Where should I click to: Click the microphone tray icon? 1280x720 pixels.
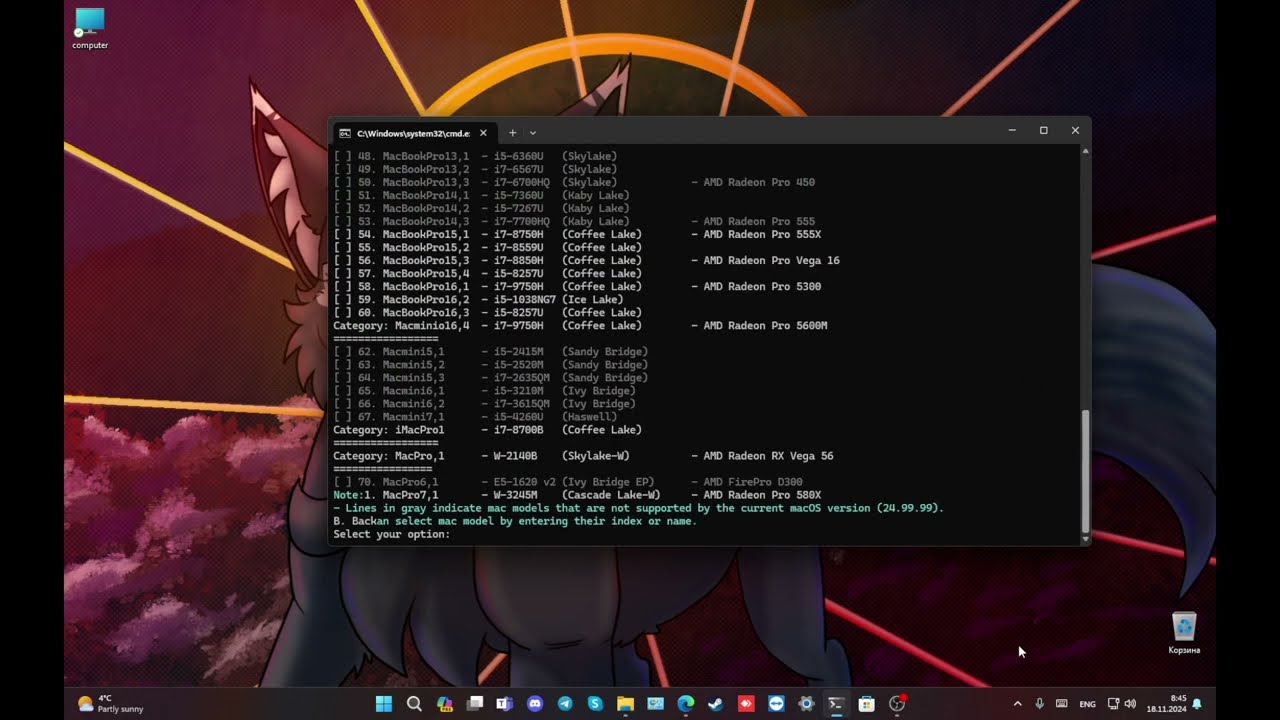pos(1040,704)
